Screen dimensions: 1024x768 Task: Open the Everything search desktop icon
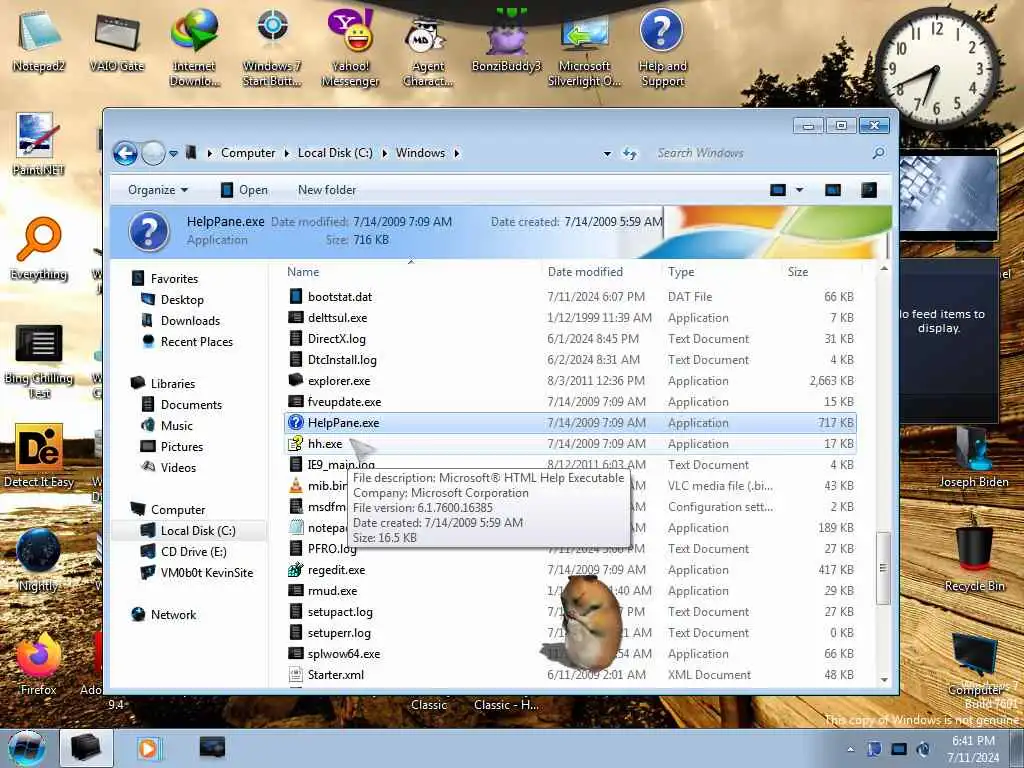39,249
